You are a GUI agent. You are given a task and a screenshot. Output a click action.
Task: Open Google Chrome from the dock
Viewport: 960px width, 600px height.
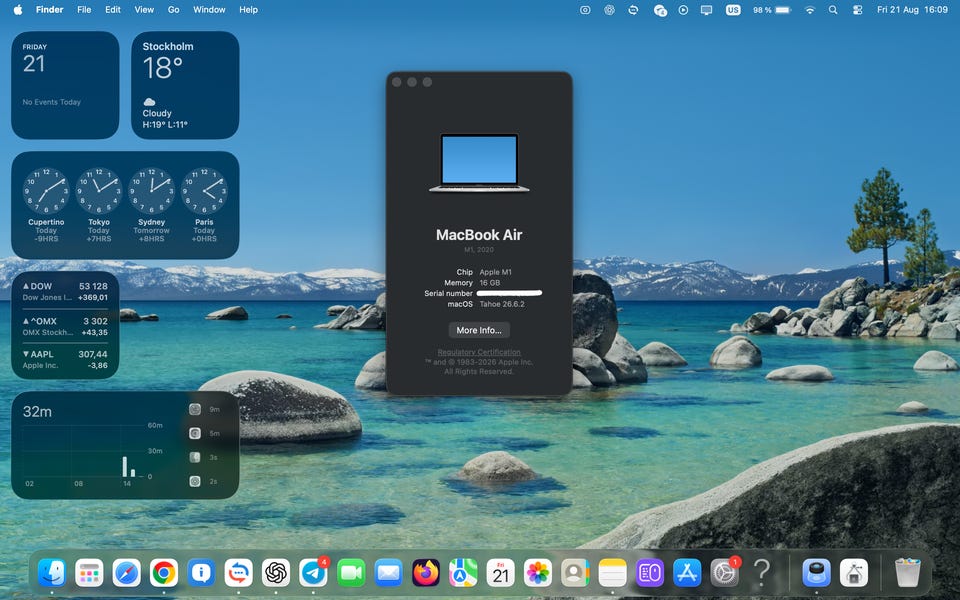coord(164,573)
